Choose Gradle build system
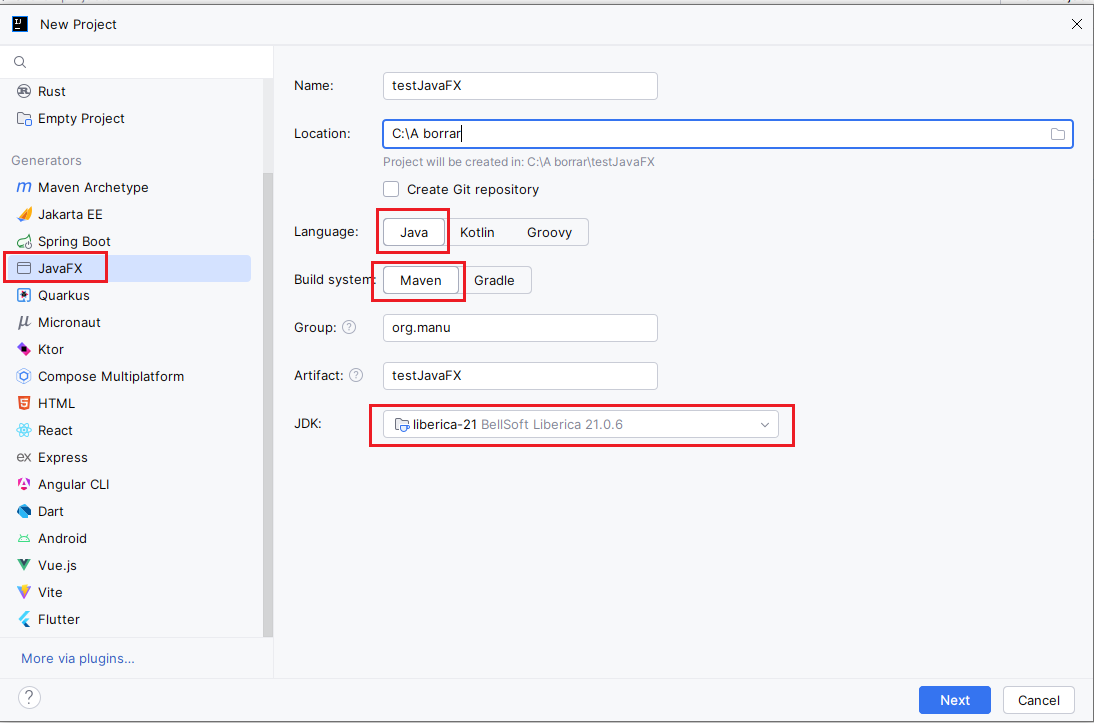 (495, 281)
